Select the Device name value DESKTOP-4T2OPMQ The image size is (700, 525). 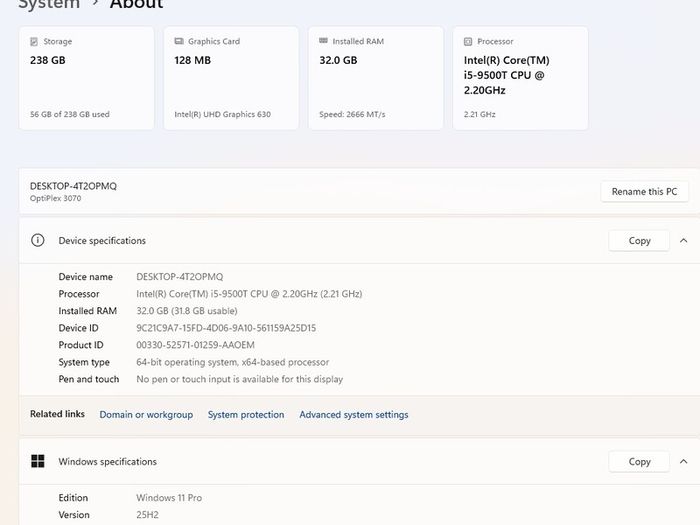pos(179,277)
